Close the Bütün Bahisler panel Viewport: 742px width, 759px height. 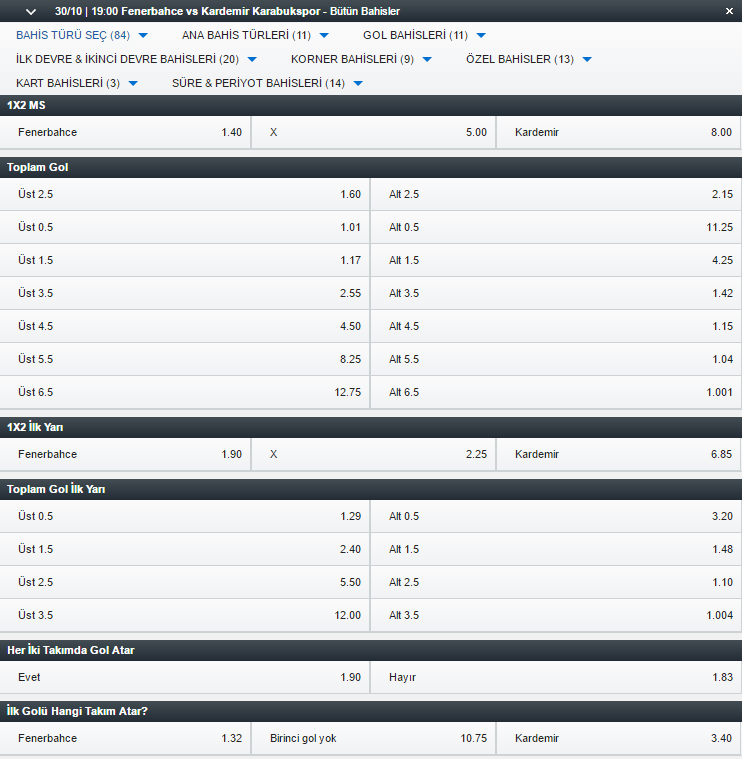pyautogui.click(x=729, y=11)
